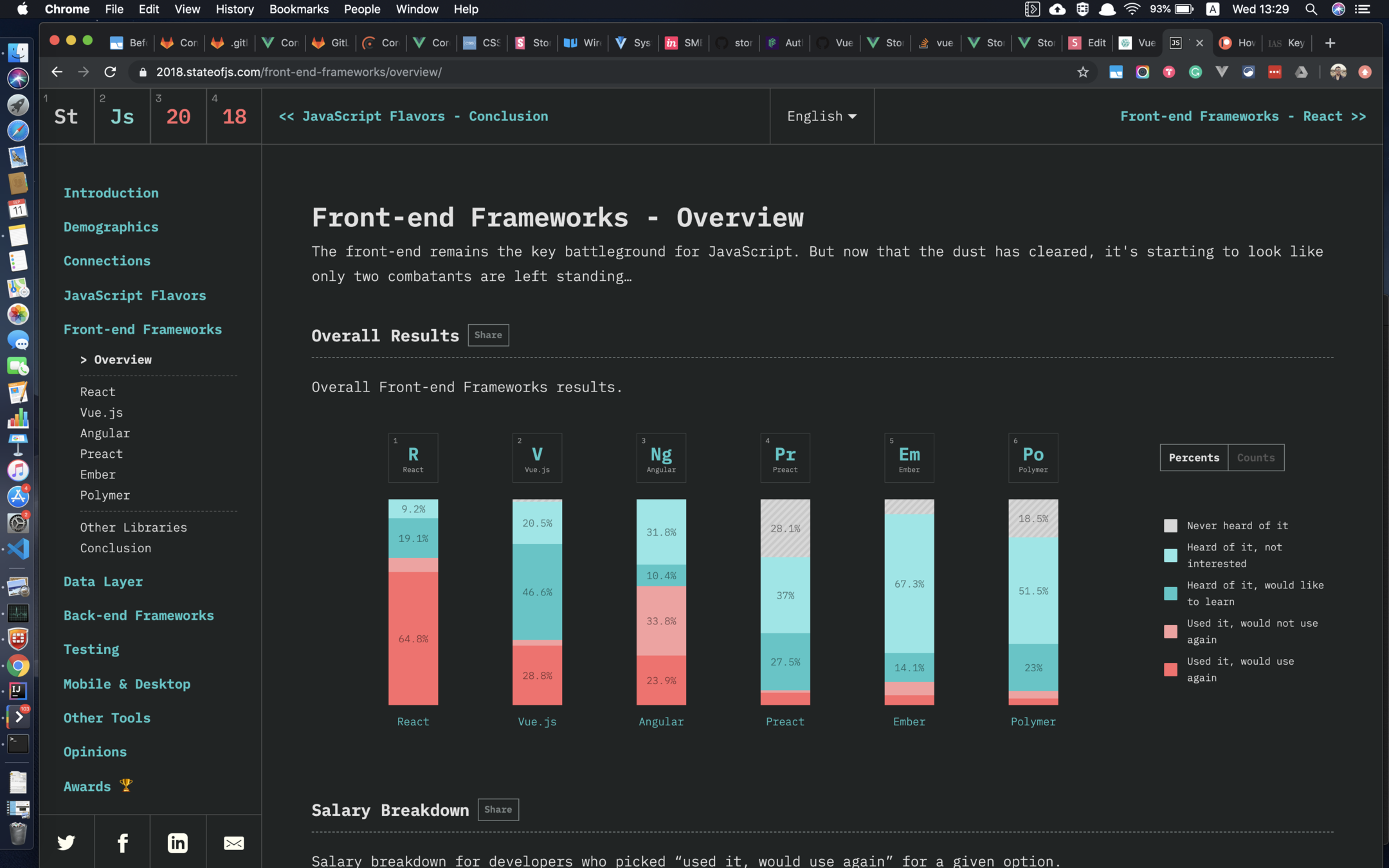Viewport: 1389px width, 868px height.
Task: Click the Facebook share icon
Action: 122,842
